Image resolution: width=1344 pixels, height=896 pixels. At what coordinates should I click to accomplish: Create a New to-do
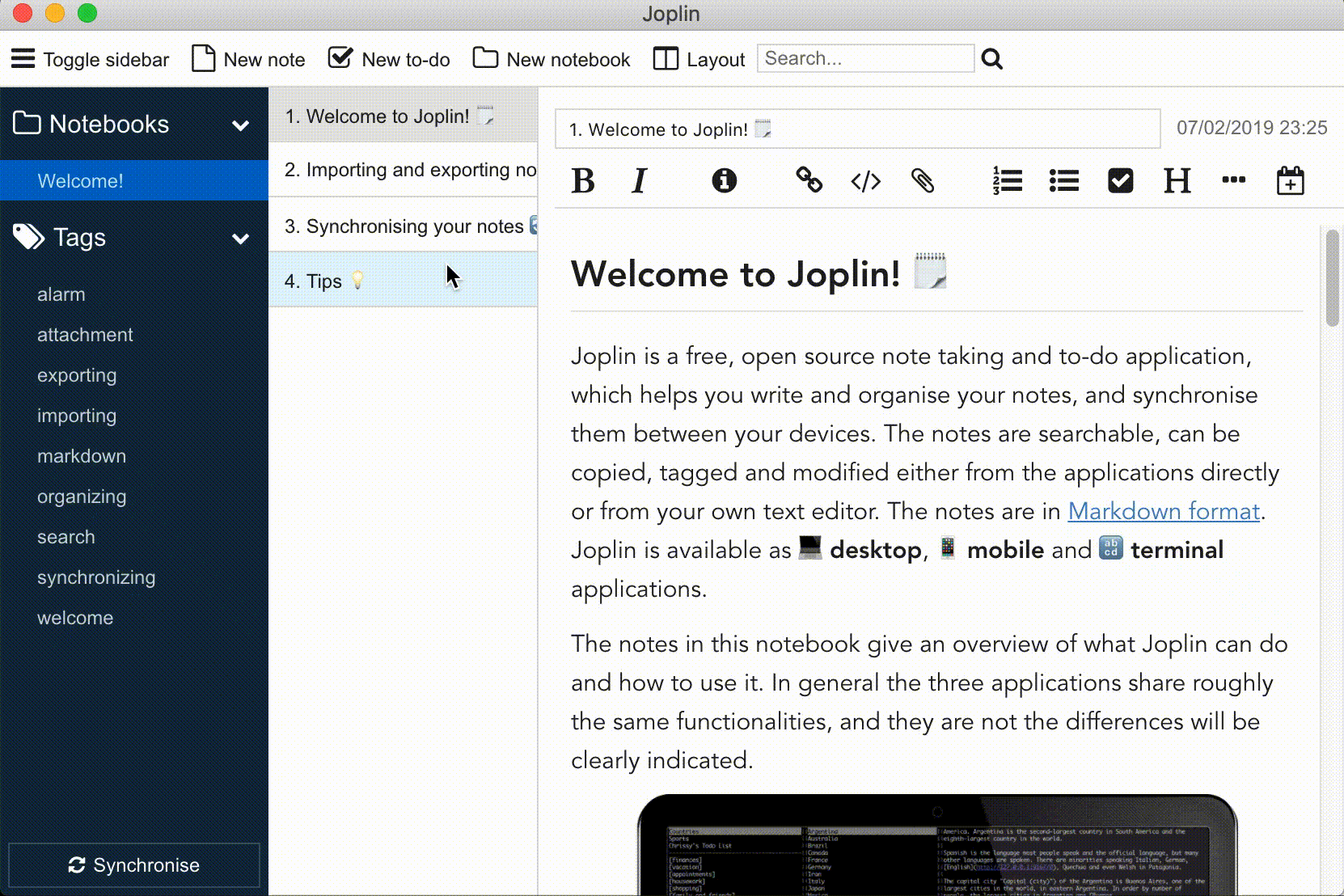389,59
